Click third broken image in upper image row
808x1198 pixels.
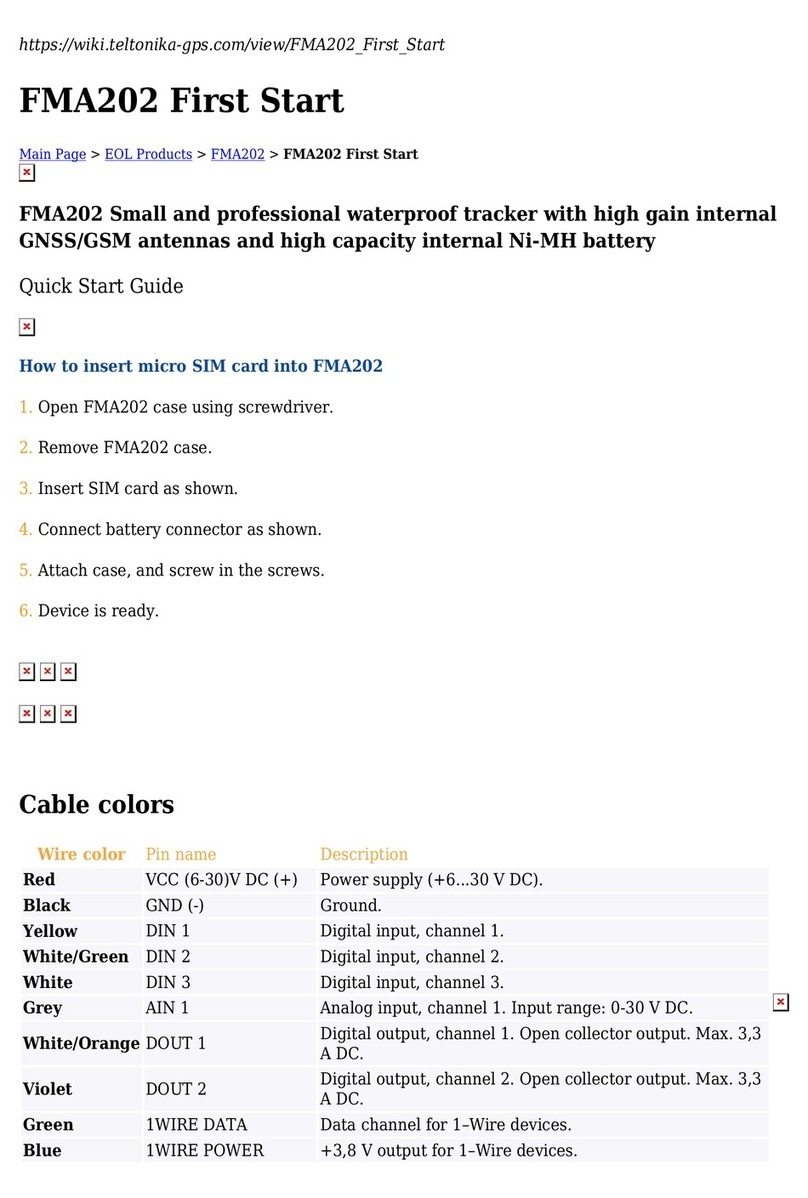click(x=68, y=672)
